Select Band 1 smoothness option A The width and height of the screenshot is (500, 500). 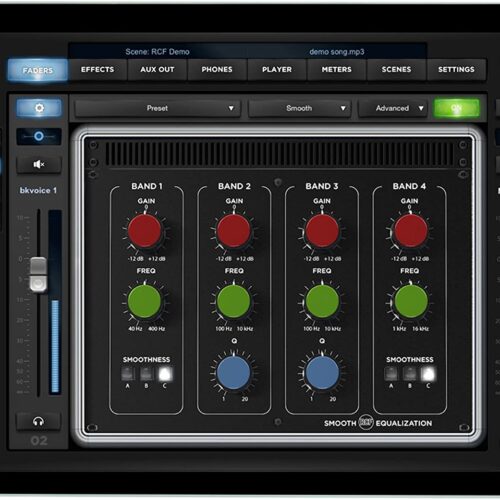128,374
